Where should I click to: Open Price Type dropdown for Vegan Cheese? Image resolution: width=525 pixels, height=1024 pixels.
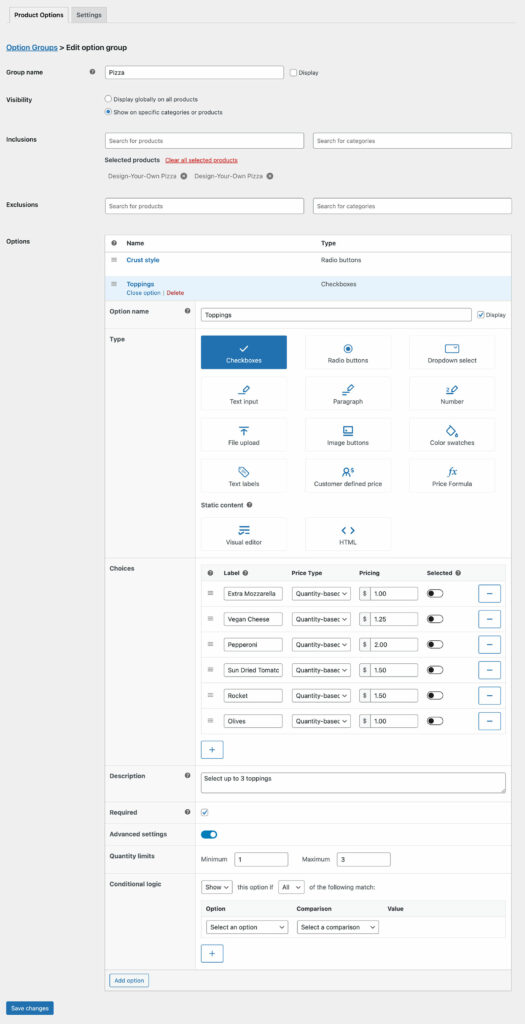321,619
